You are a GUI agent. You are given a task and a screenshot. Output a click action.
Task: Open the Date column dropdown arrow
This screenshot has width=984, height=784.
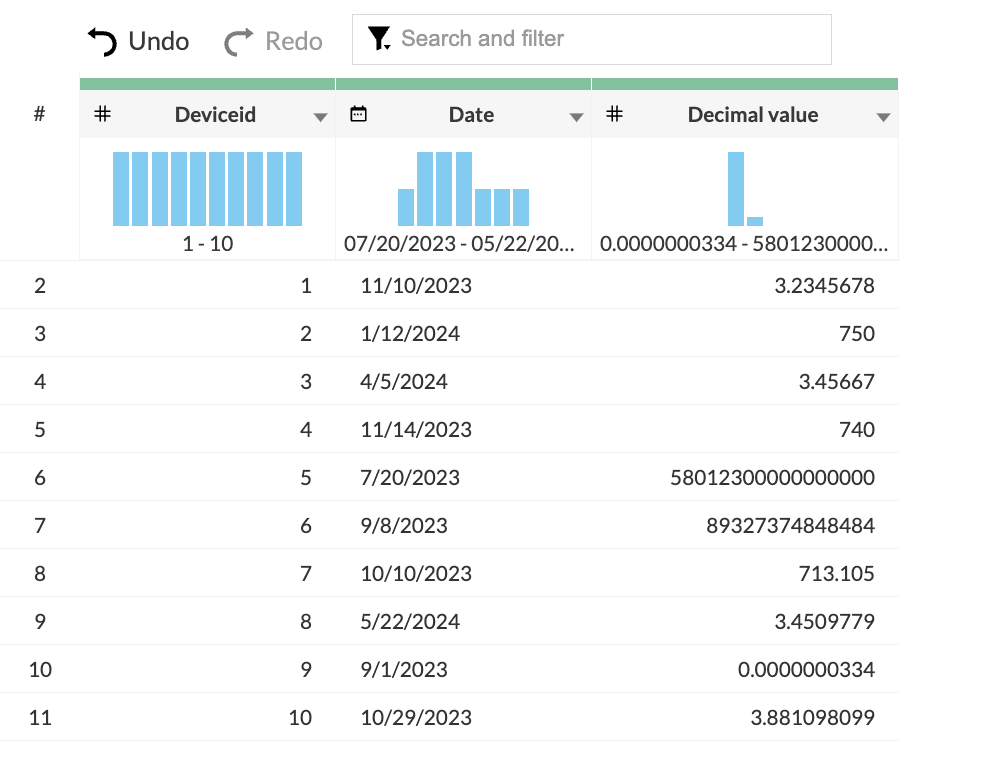[x=576, y=117]
